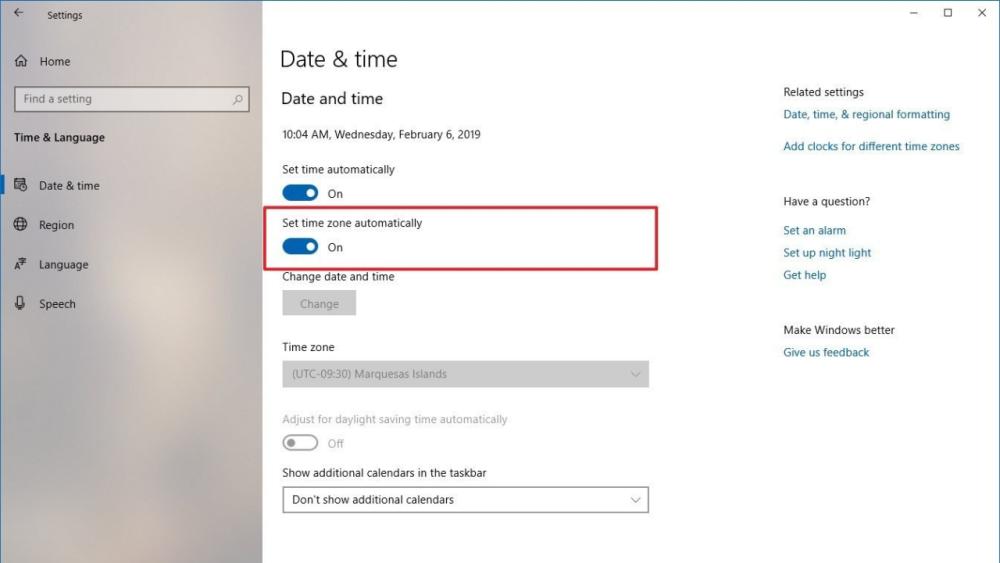The width and height of the screenshot is (1000, 563).
Task: Open Add clocks for different time zones
Action: point(871,146)
